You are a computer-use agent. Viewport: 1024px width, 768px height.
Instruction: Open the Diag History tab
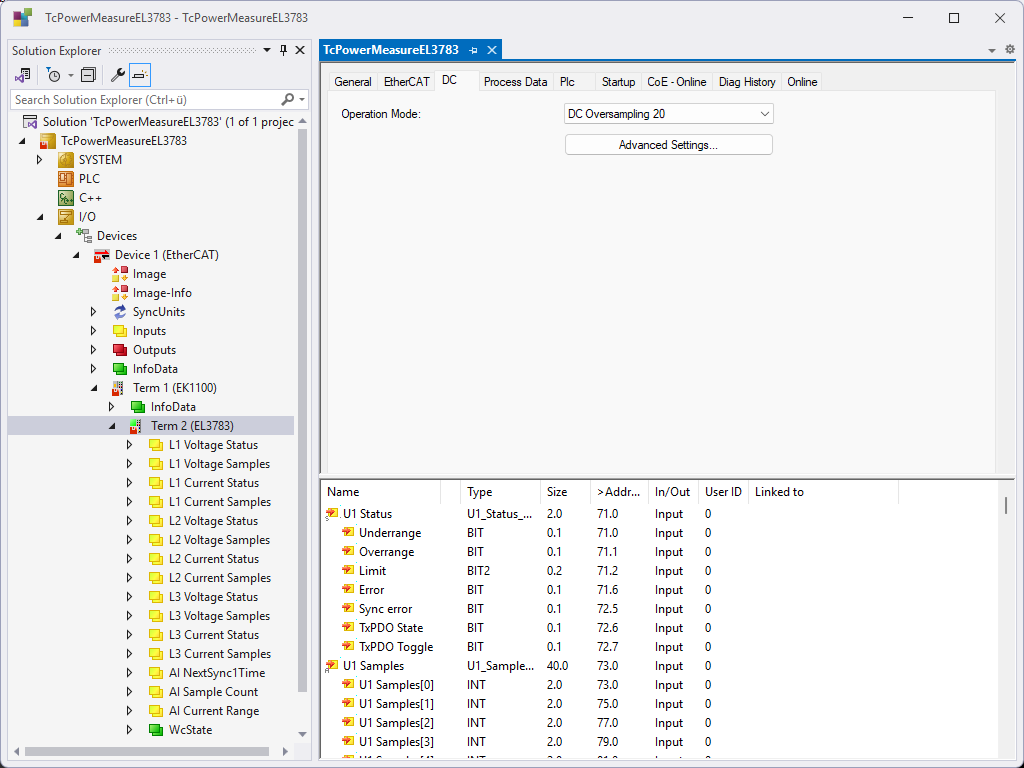(x=747, y=82)
